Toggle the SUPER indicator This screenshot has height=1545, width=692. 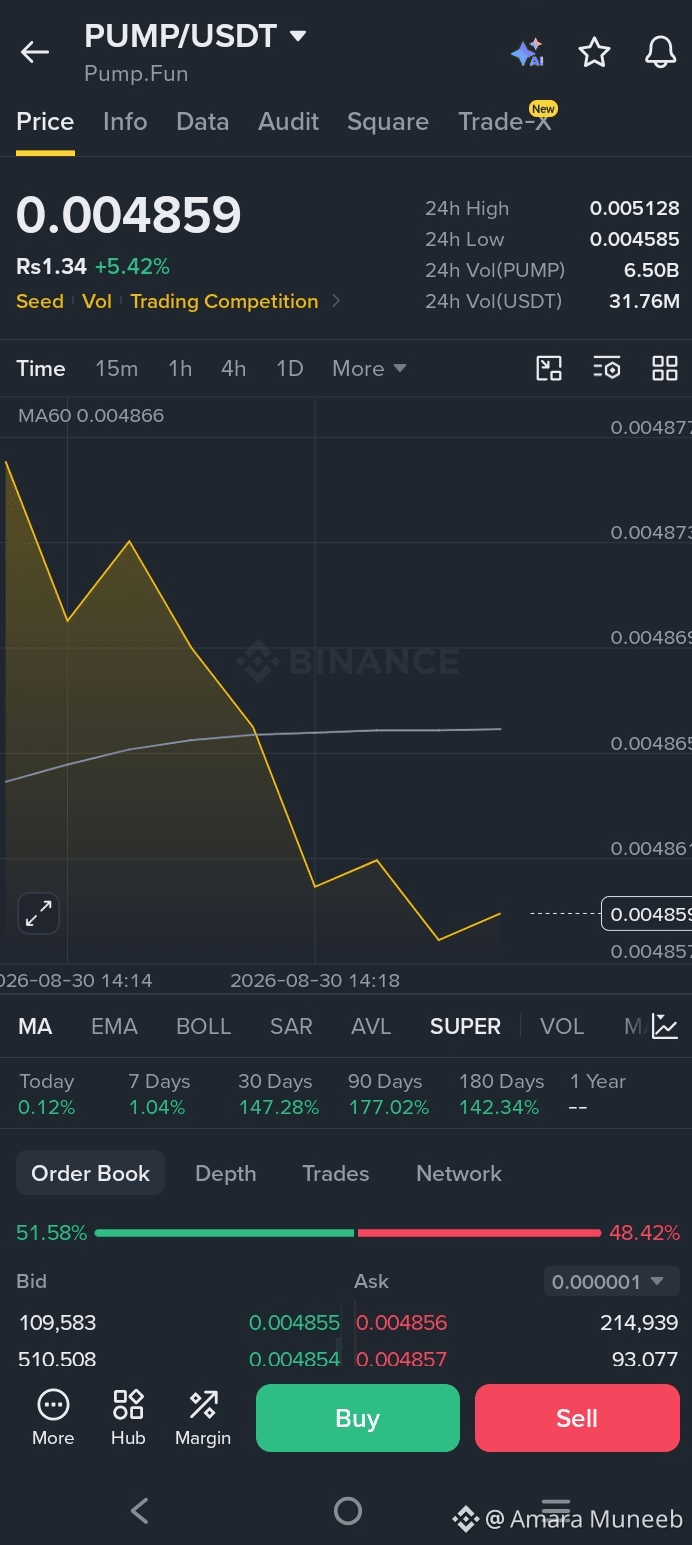click(x=465, y=1026)
